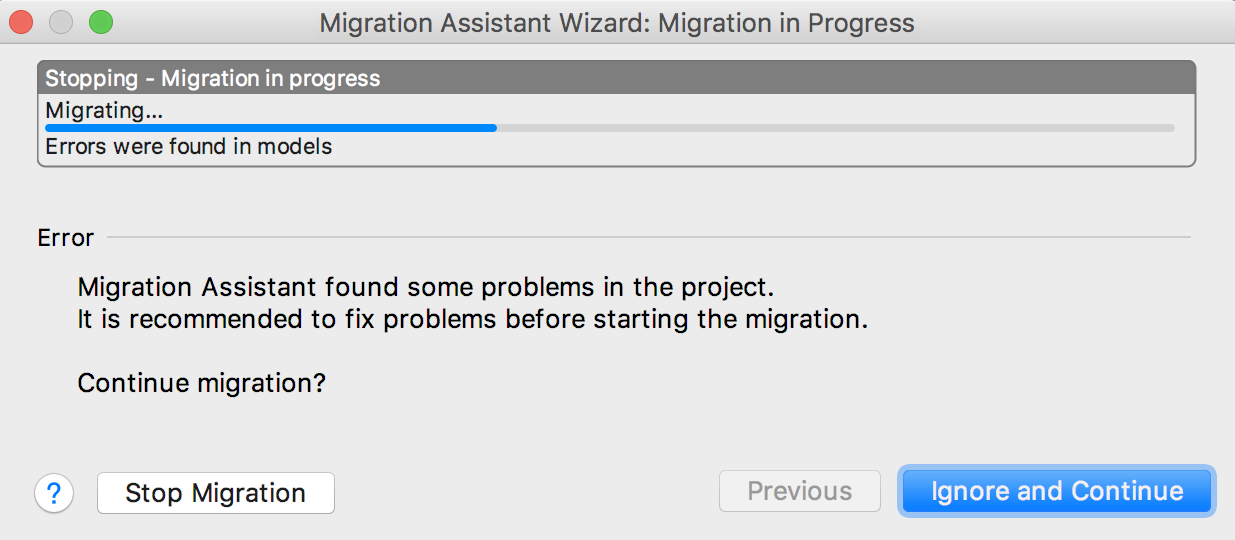The image size is (1235, 540).
Task: Minimize the window using the yellow button
Action: (61, 21)
